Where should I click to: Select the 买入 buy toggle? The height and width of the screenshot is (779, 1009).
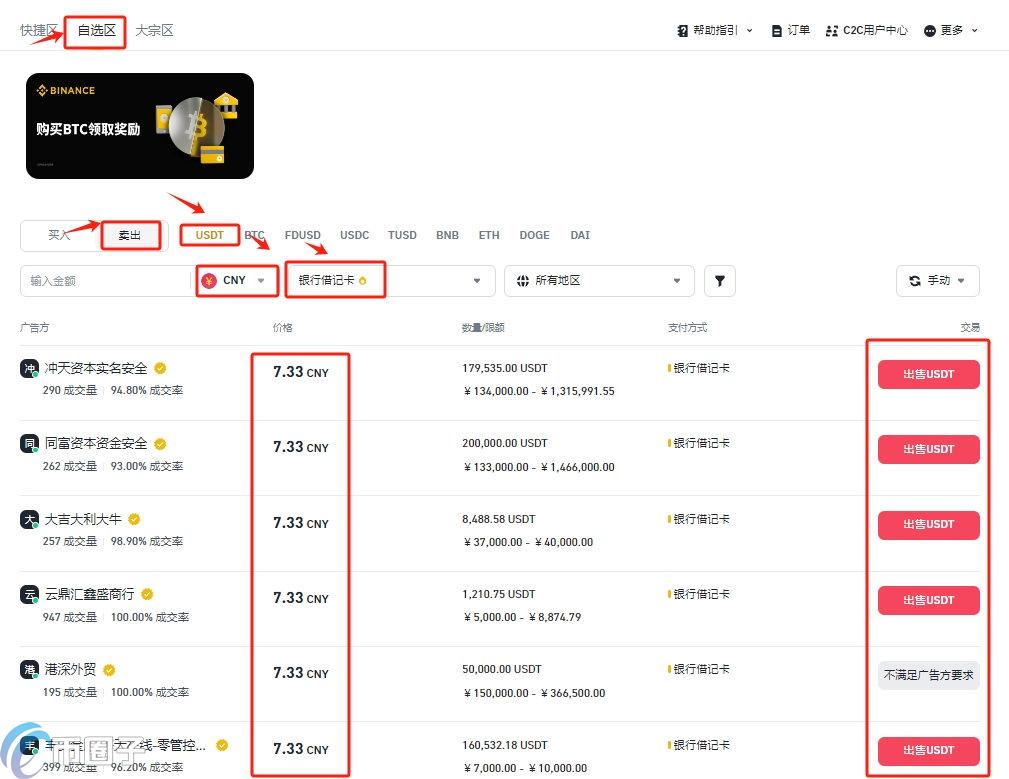[59, 235]
